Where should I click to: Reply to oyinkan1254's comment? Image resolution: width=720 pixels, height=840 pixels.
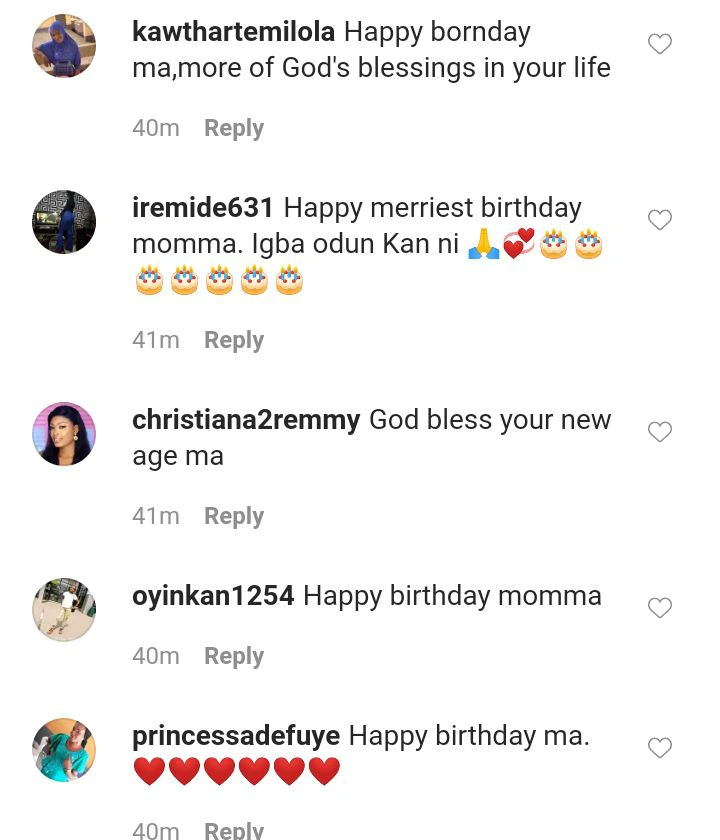(x=234, y=656)
